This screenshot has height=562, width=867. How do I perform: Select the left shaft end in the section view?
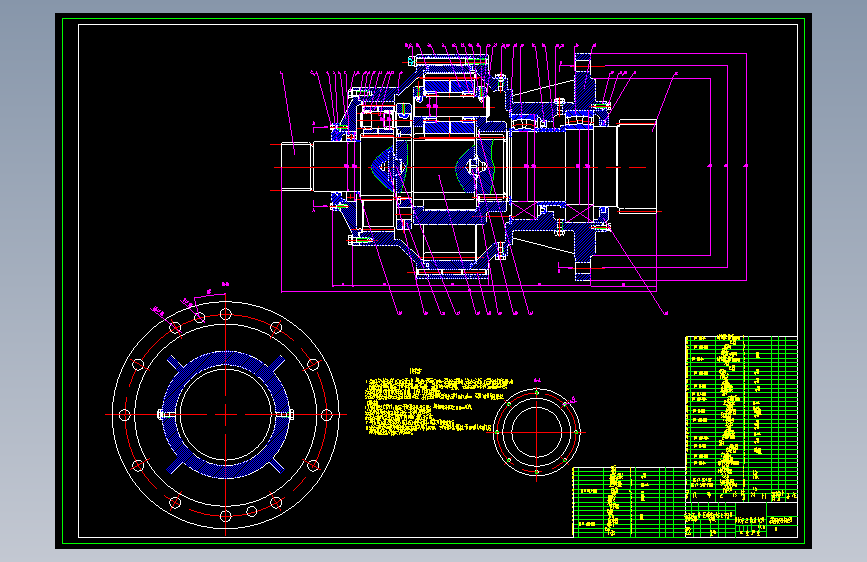[x=296, y=167]
